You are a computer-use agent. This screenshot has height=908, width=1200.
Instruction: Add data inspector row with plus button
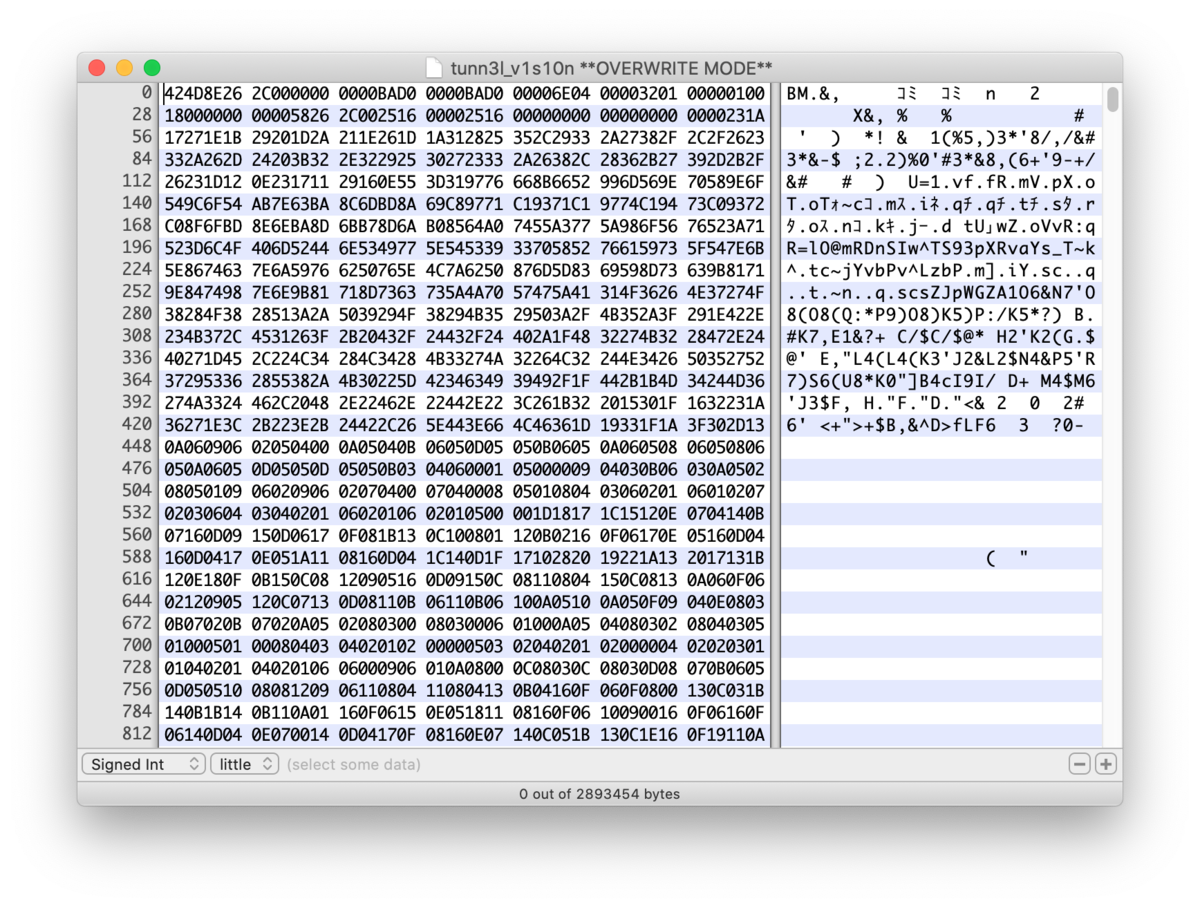[1105, 764]
